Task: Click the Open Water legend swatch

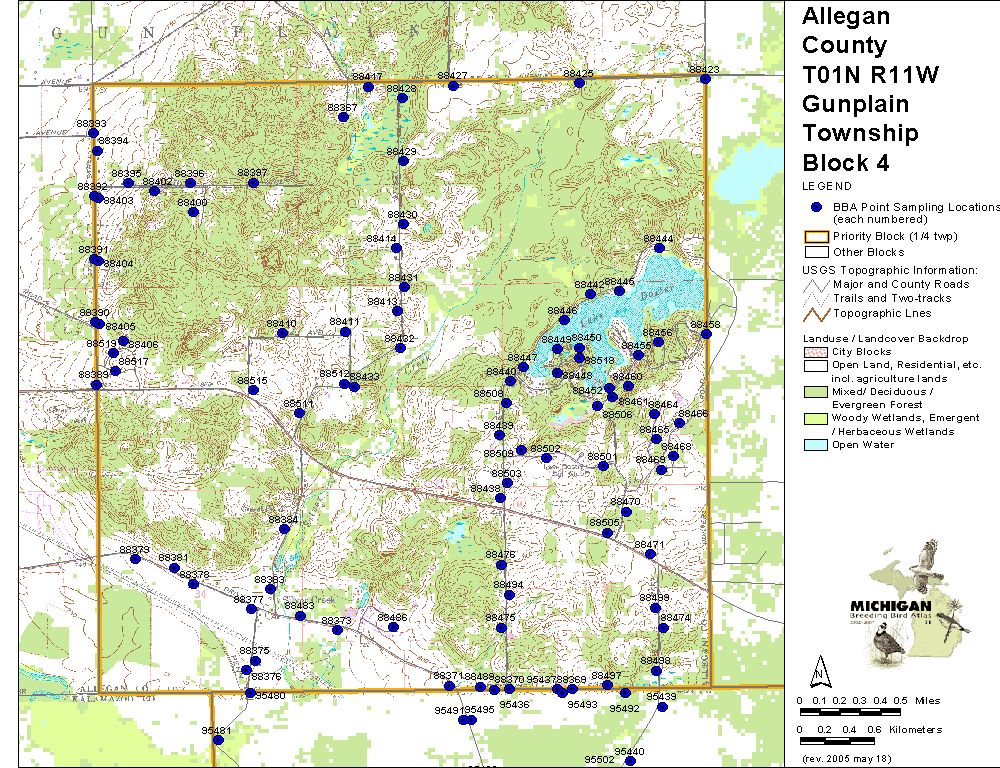Action: 816,445
